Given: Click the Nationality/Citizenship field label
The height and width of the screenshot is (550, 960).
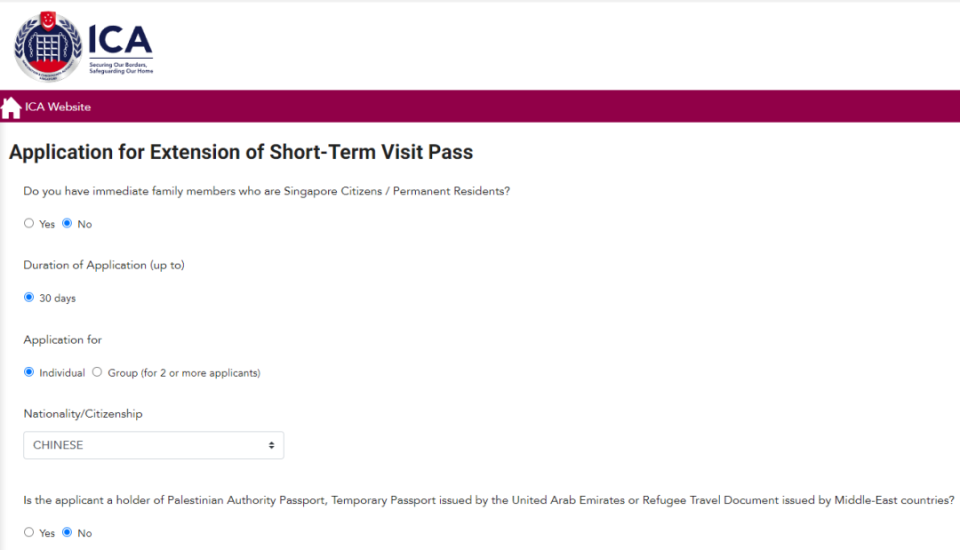Looking at the screenshot, I should tap(83, 413).
